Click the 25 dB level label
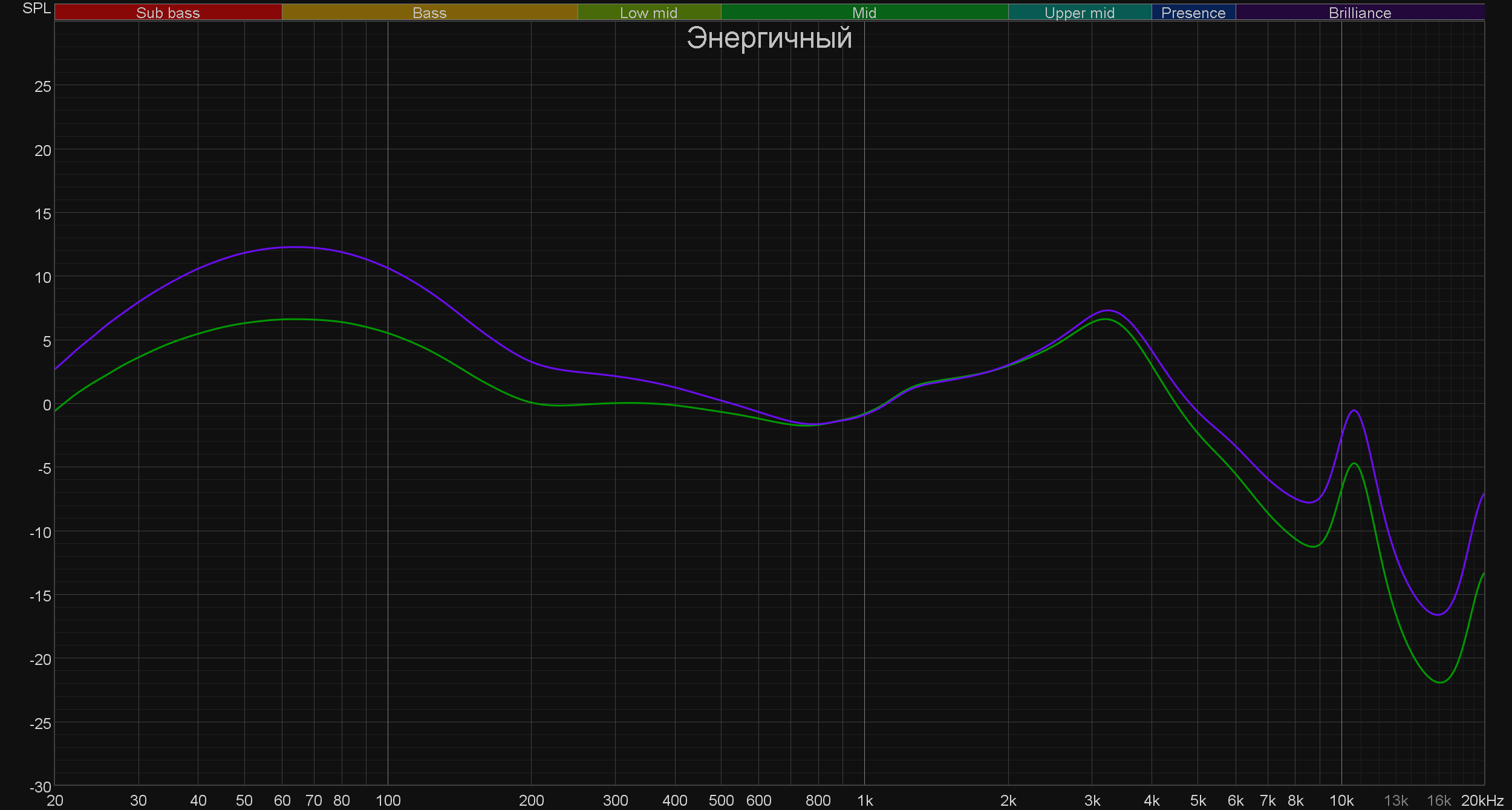The image size is (1512, 810). tap(43, 86)
